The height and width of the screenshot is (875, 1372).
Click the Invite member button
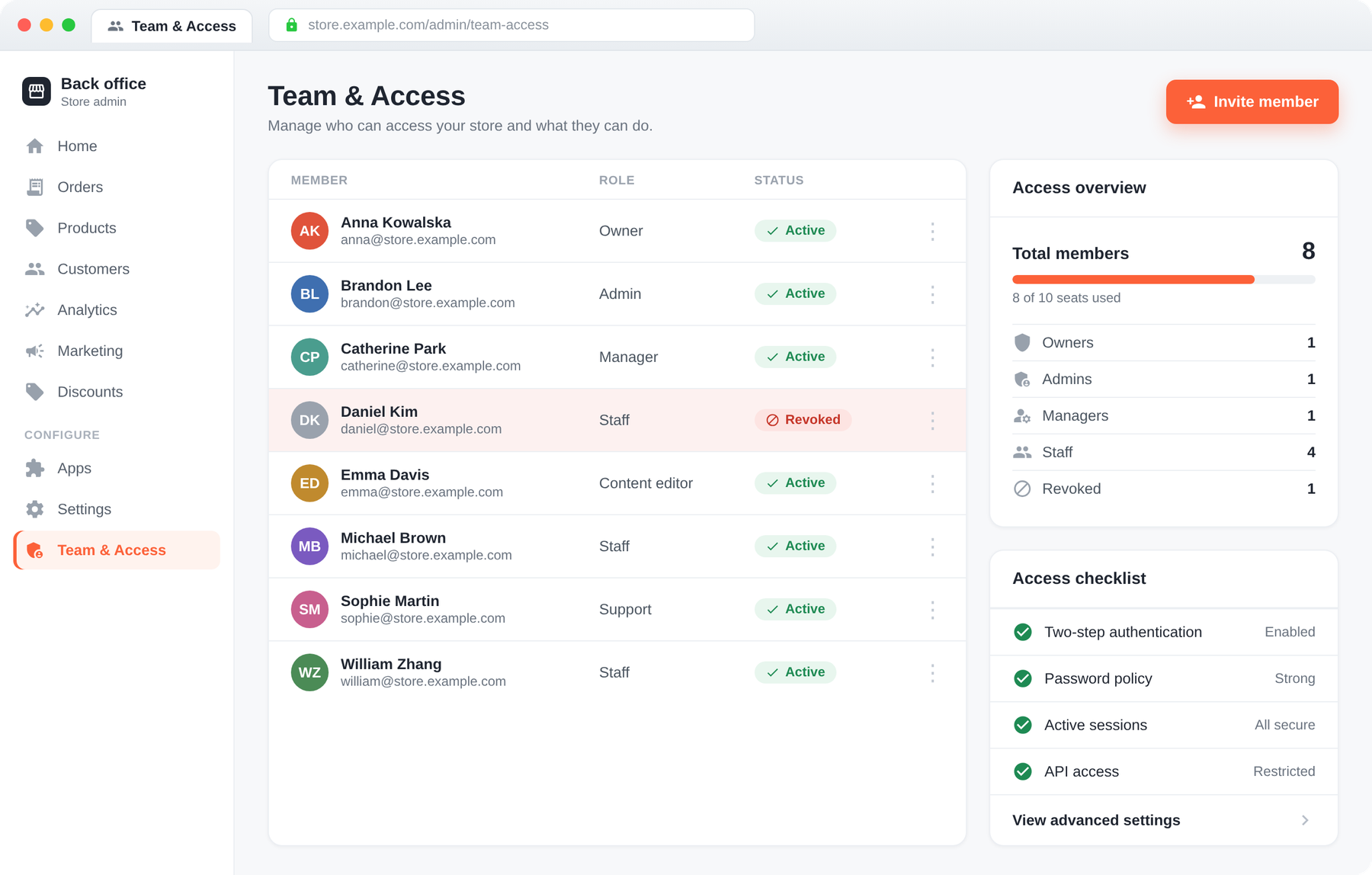(1252, 101)
